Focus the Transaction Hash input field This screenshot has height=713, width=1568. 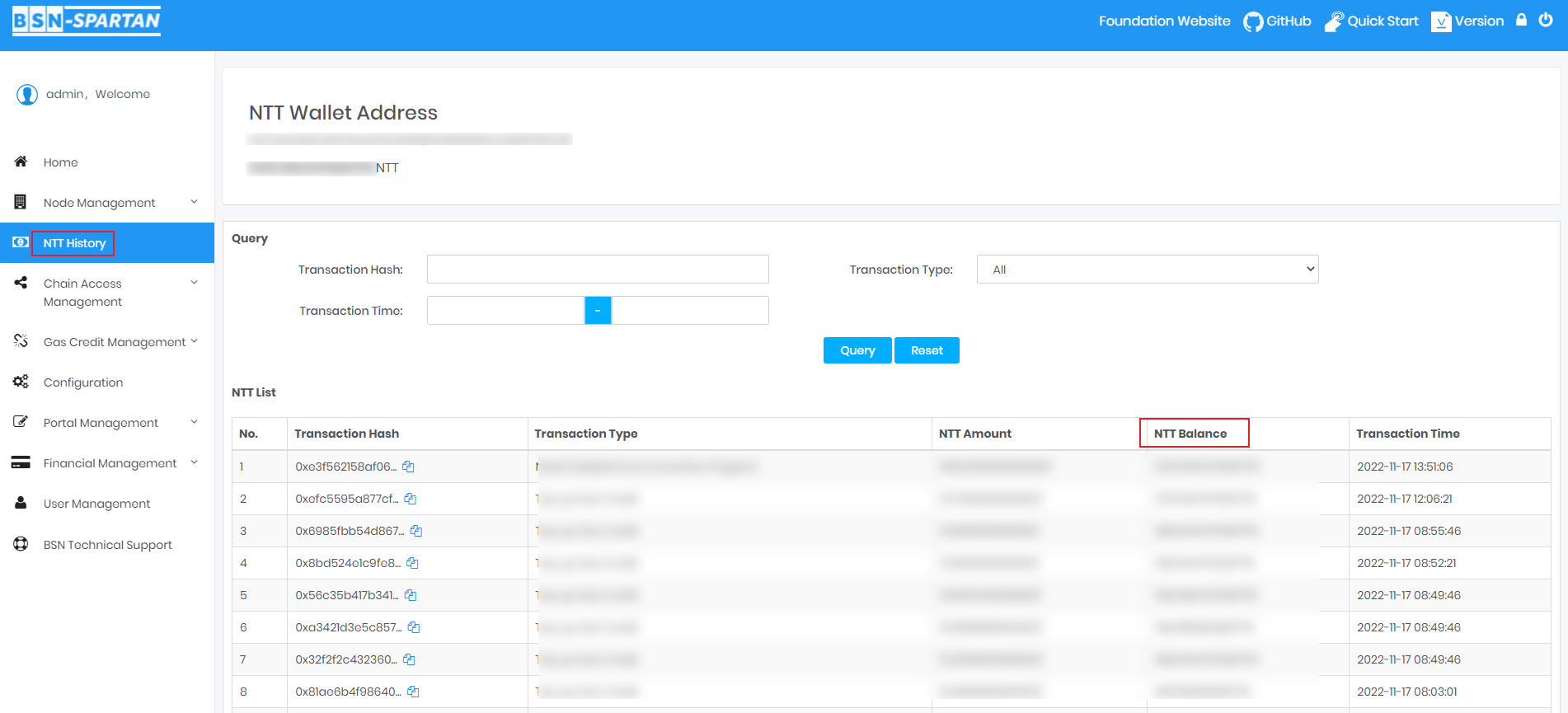coord(598,270)
